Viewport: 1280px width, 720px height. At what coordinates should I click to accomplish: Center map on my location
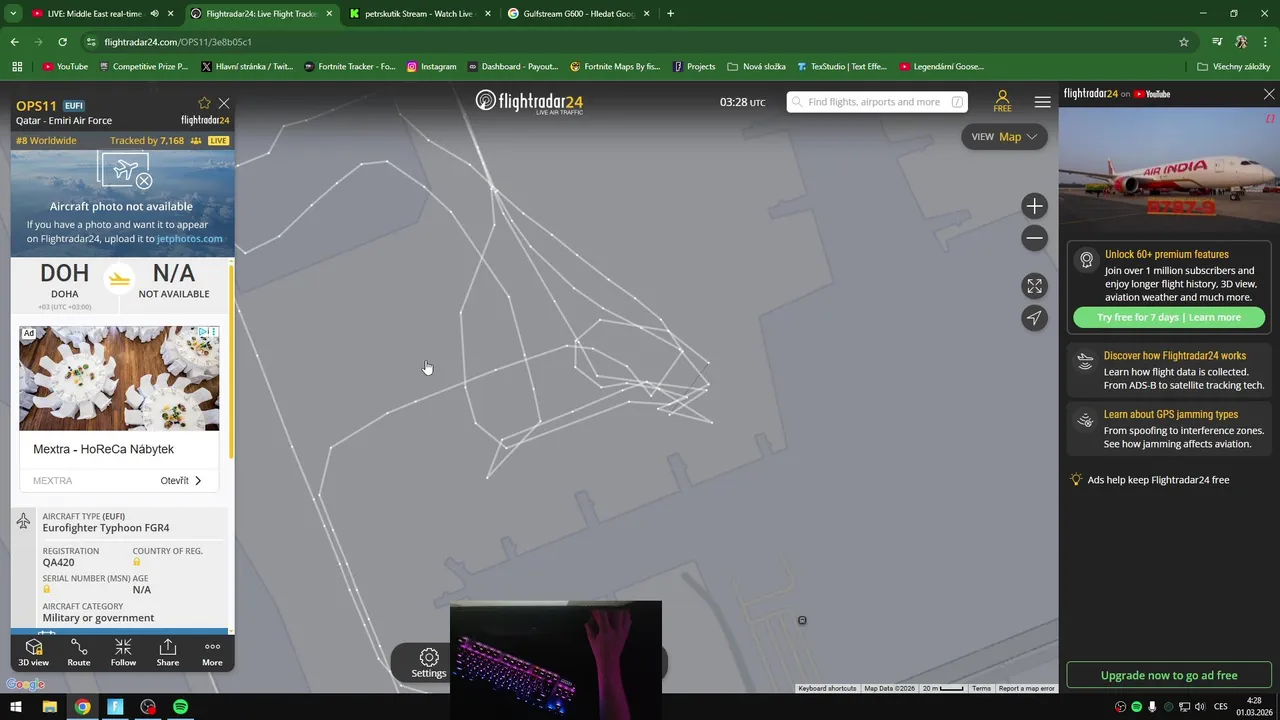click(1034, 318)
